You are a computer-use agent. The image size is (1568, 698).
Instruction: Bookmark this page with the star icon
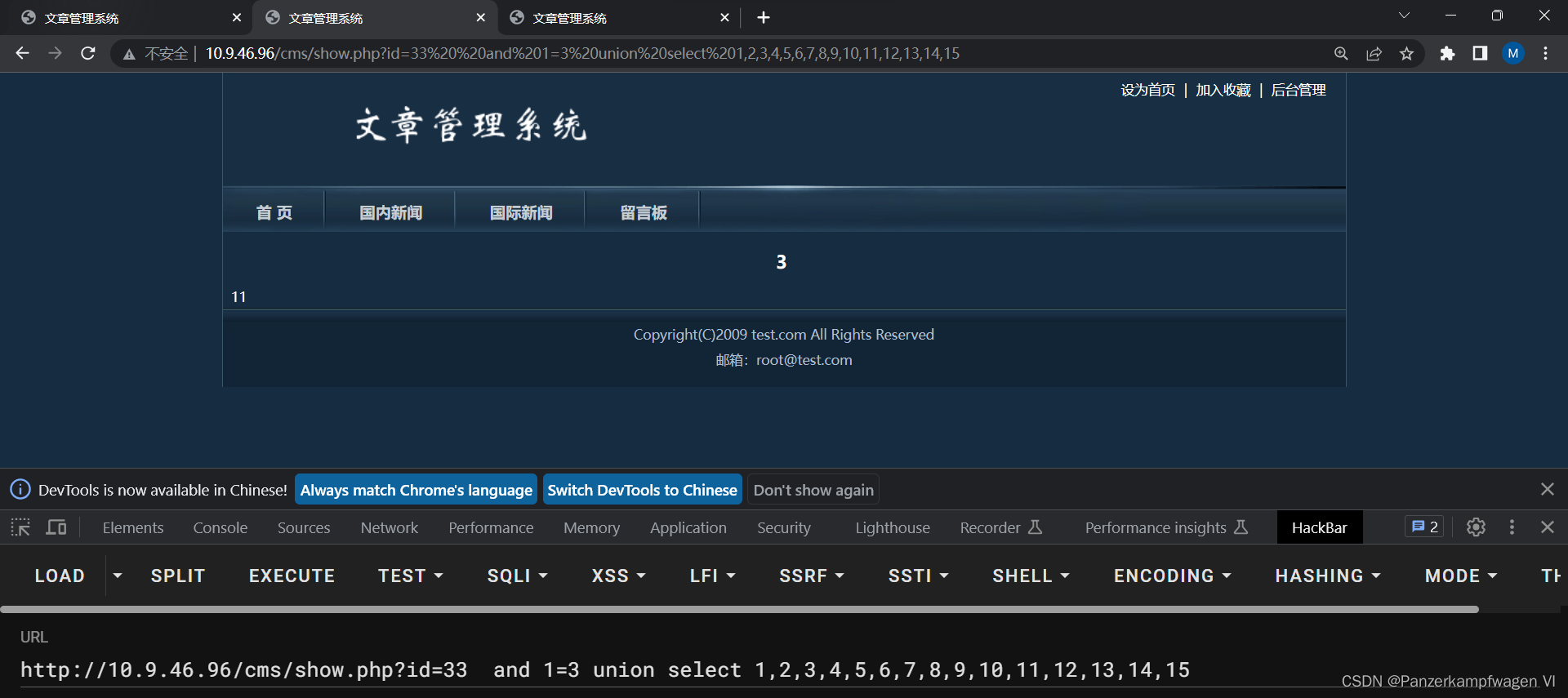click(x=1406, y=54)
